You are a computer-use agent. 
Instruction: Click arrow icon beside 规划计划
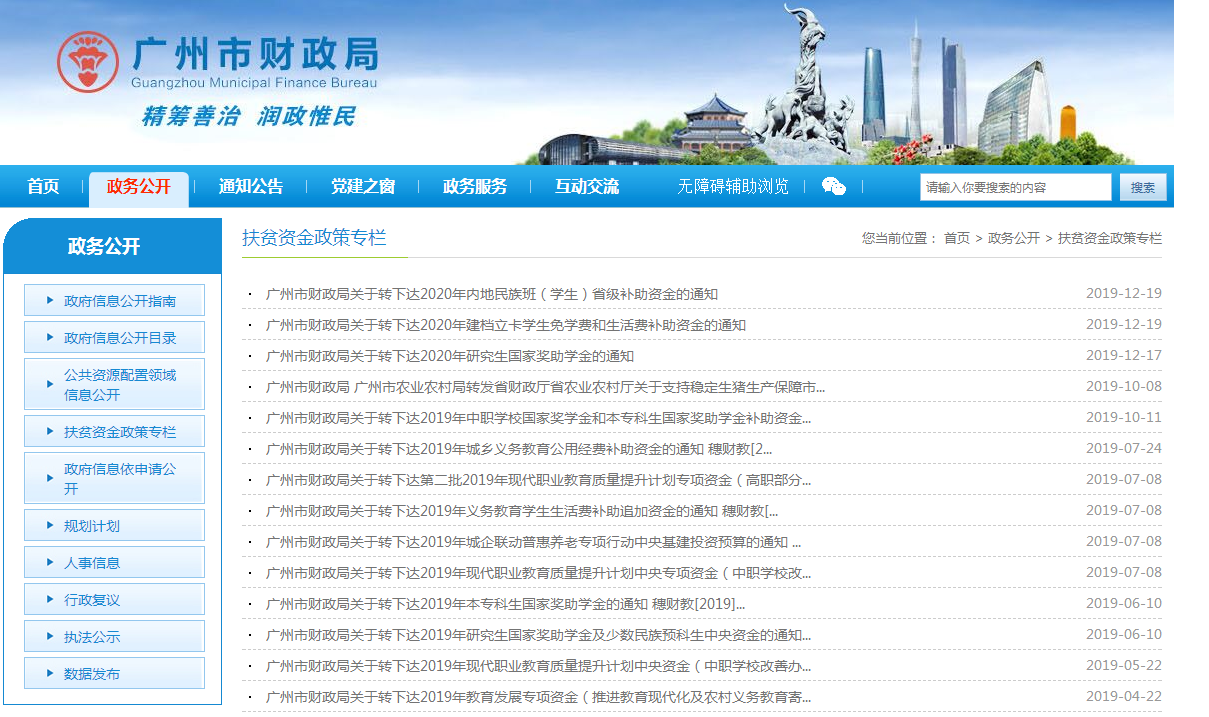(51, 525)
